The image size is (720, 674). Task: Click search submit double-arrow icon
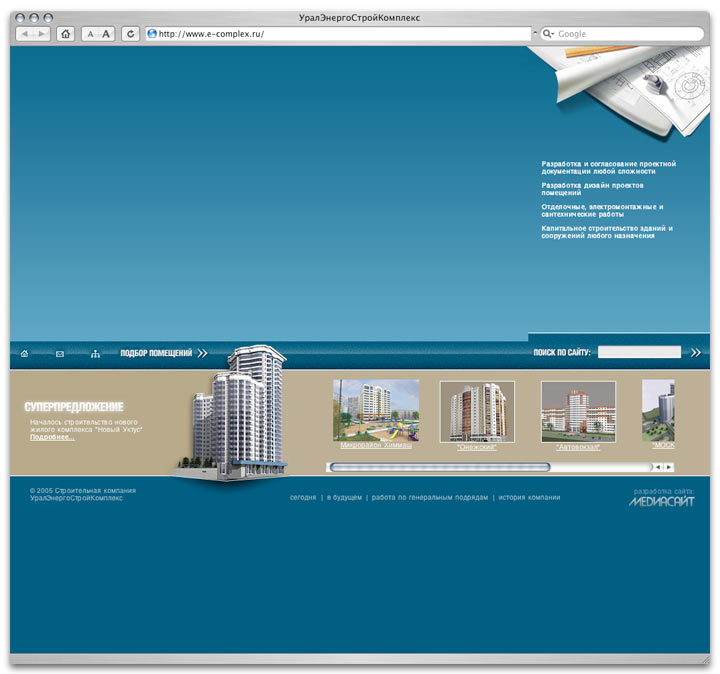click(x=696, y=352)
